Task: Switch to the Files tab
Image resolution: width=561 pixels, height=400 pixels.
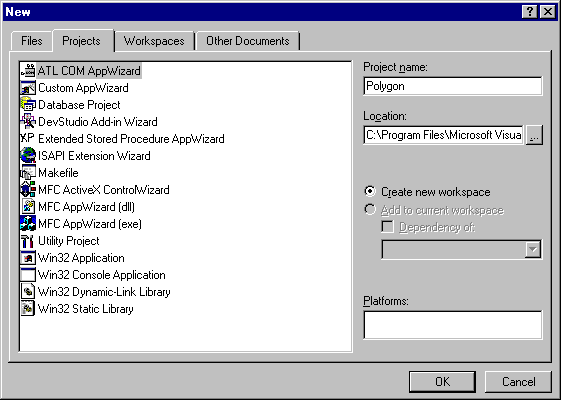Action: point(32,41)
